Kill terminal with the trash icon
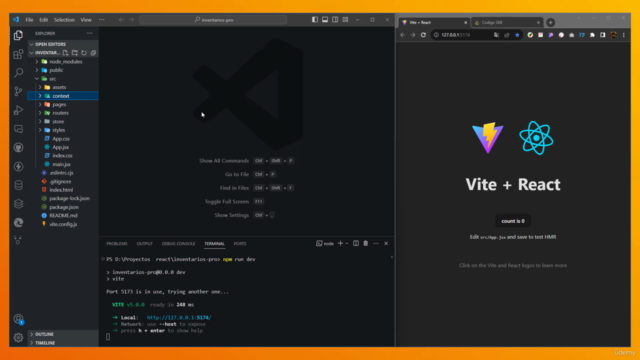Viewport: 640px width, 360px height. [366, 243]
